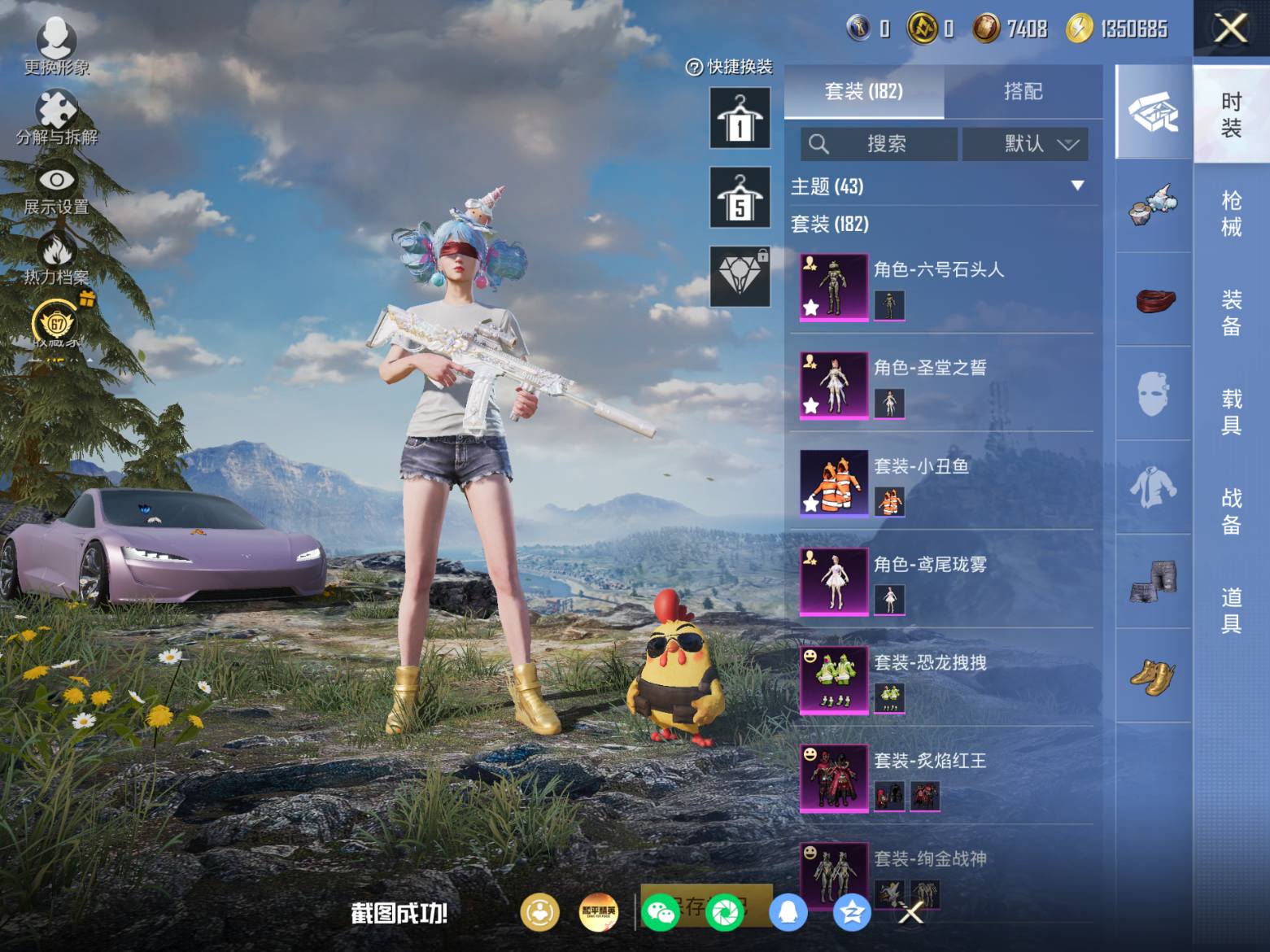Click the 角色-鸢尾珑雾 name text
Image resolution: width=1270 pixels, height=952 pixels.
[930, 564]
